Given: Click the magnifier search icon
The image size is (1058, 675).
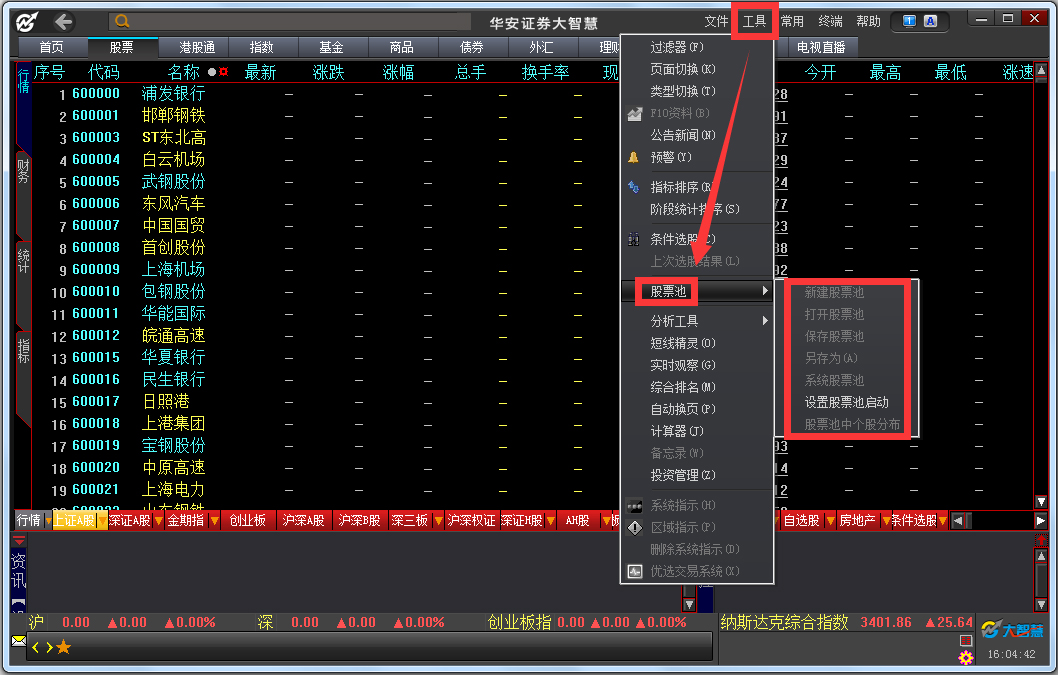Looking at the screenshot, I should 121,22.
